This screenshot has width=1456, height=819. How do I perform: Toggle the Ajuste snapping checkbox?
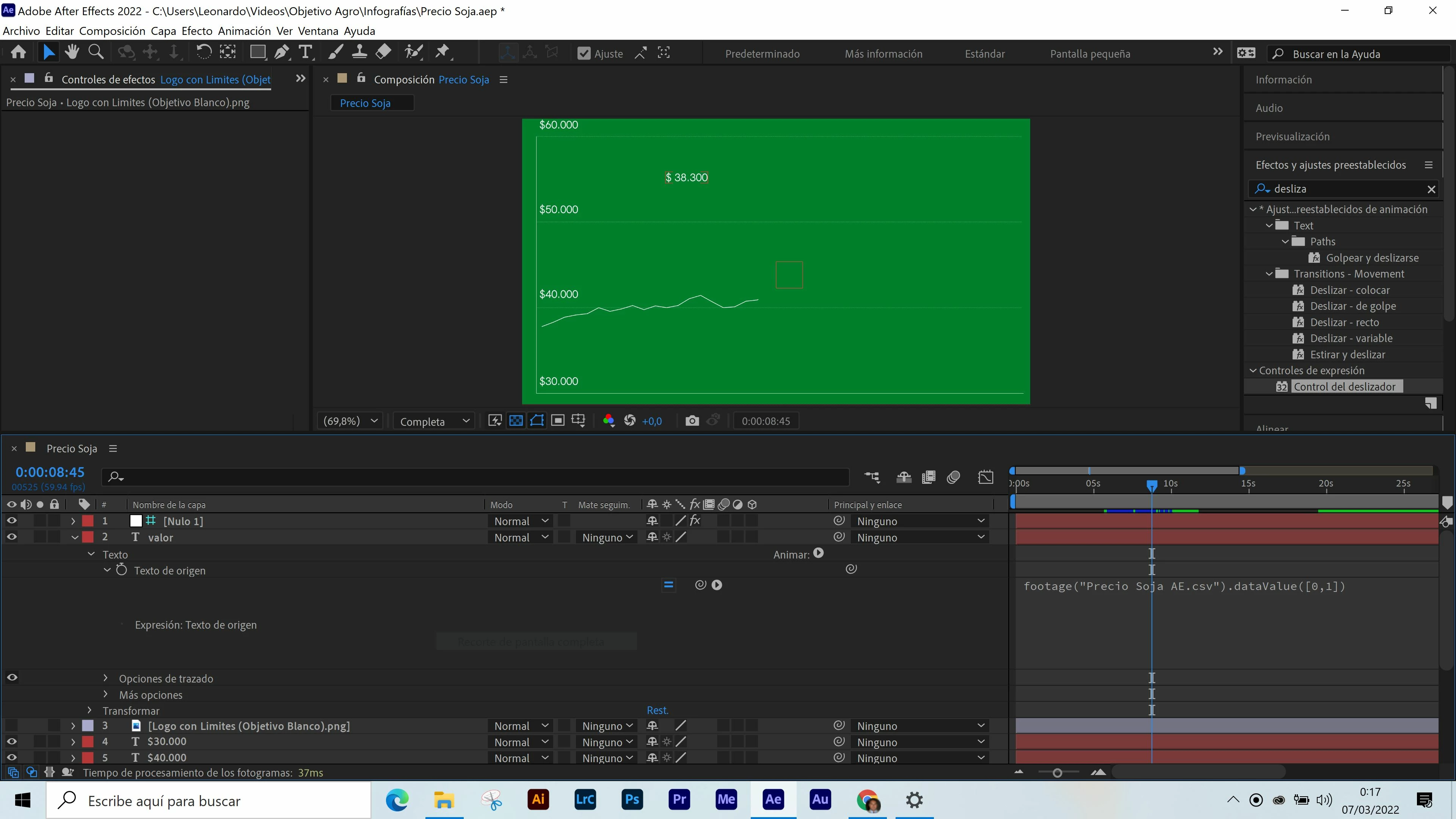point(583,54)
